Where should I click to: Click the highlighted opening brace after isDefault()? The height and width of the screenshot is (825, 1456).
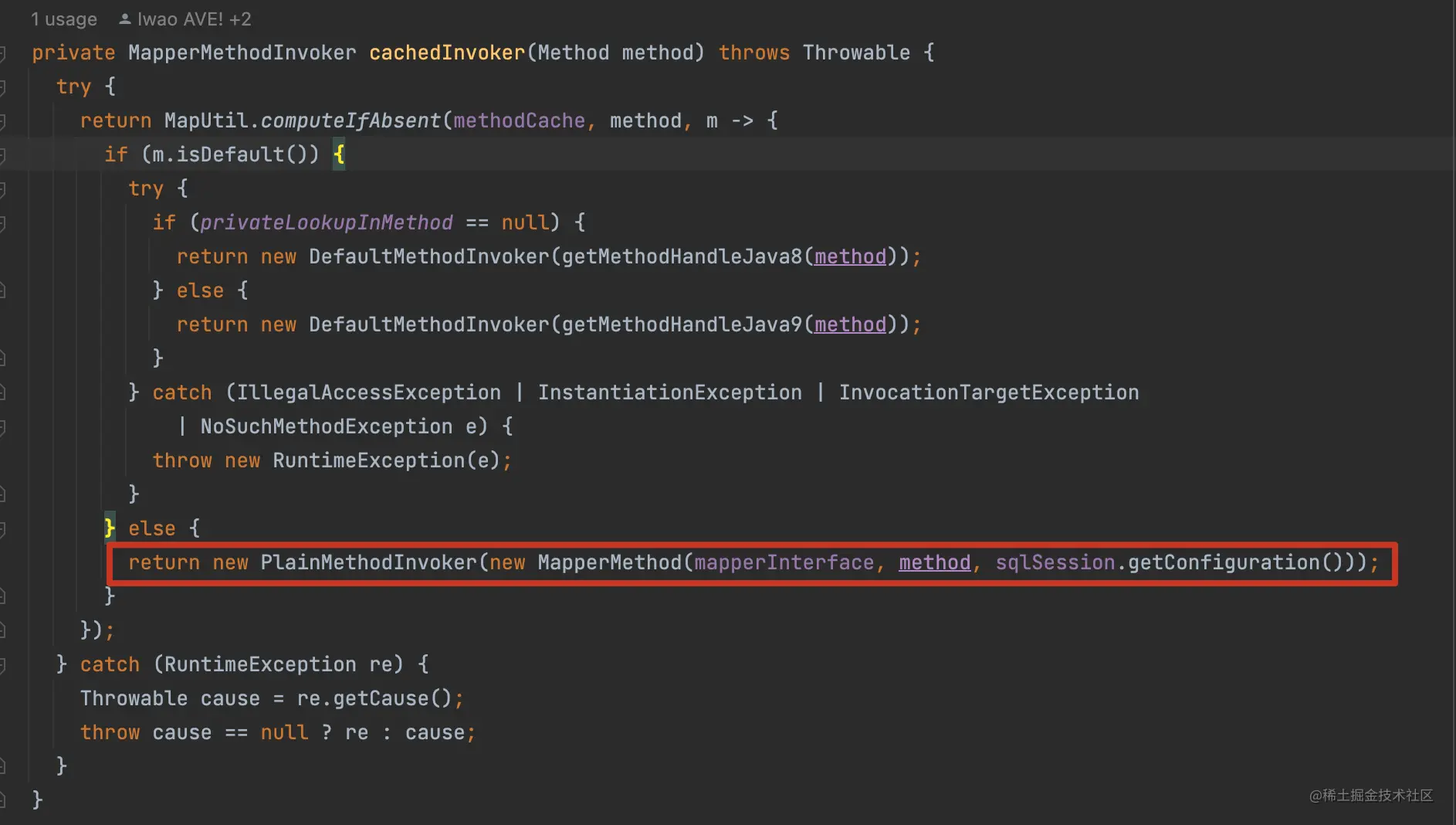pos(339,155)
